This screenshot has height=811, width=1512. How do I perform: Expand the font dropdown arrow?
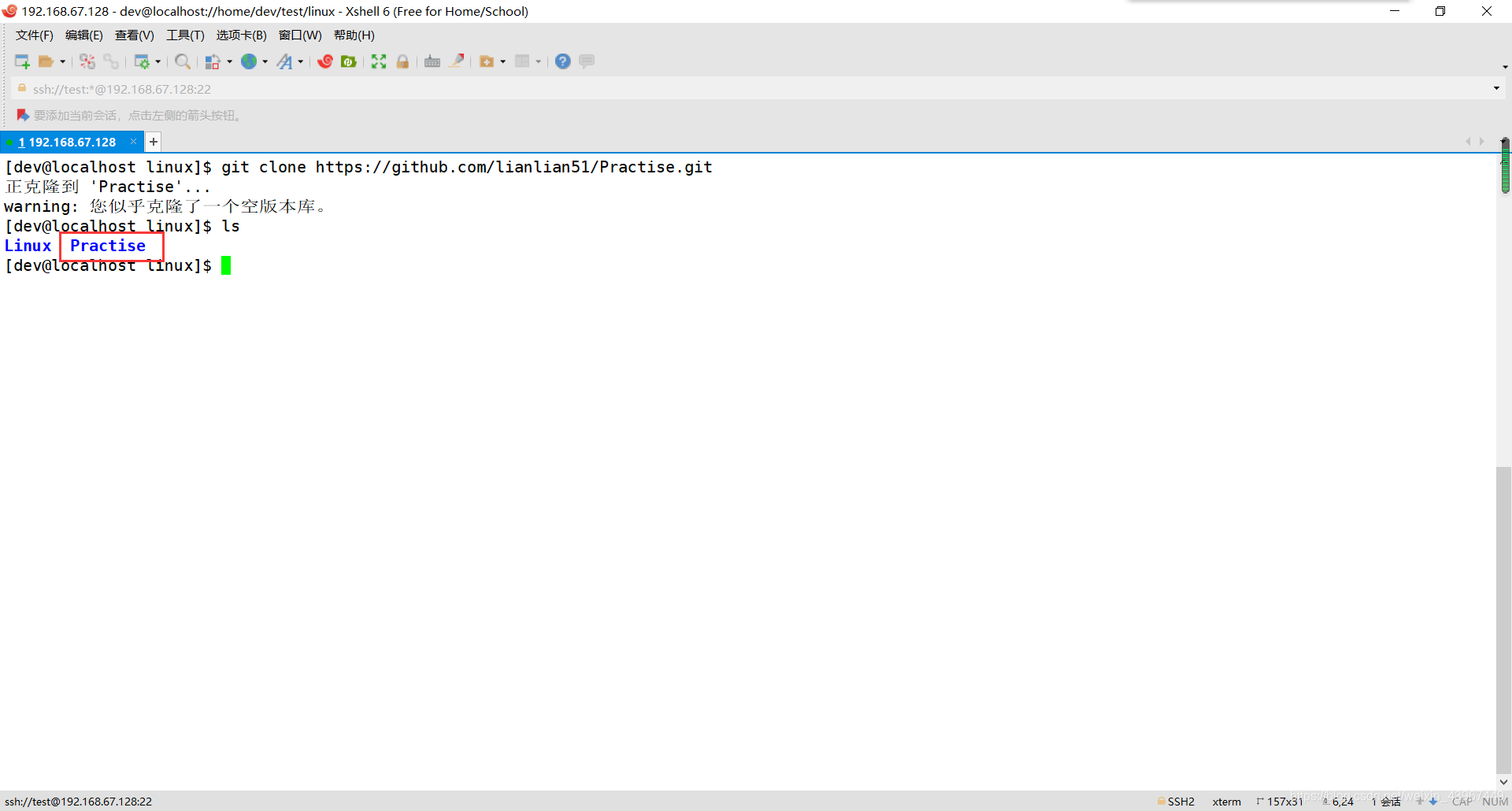point(301,61)
